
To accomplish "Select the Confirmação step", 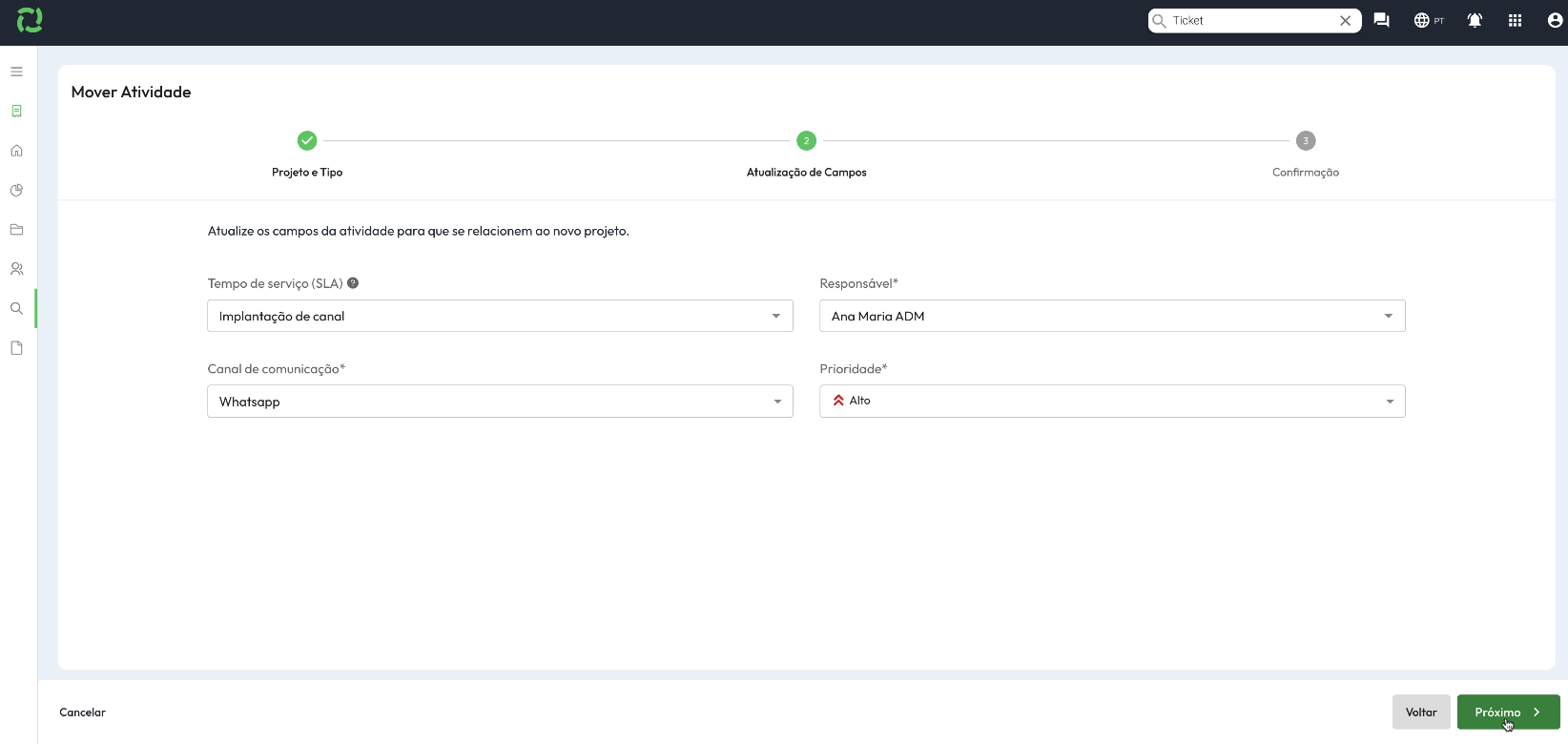I will 1306,173.
